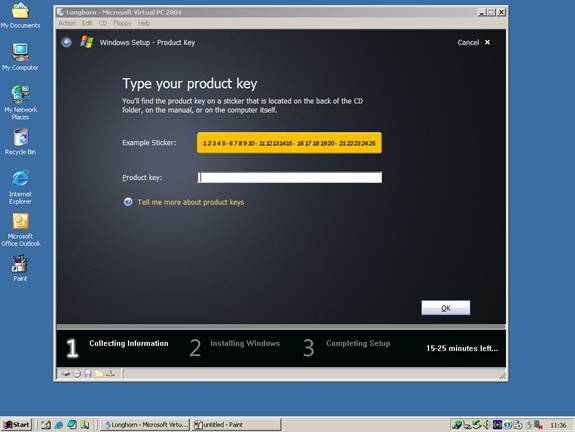Click the help question mark icon
The width and height of the screenshot is (575, 432).
click(128, 202)
